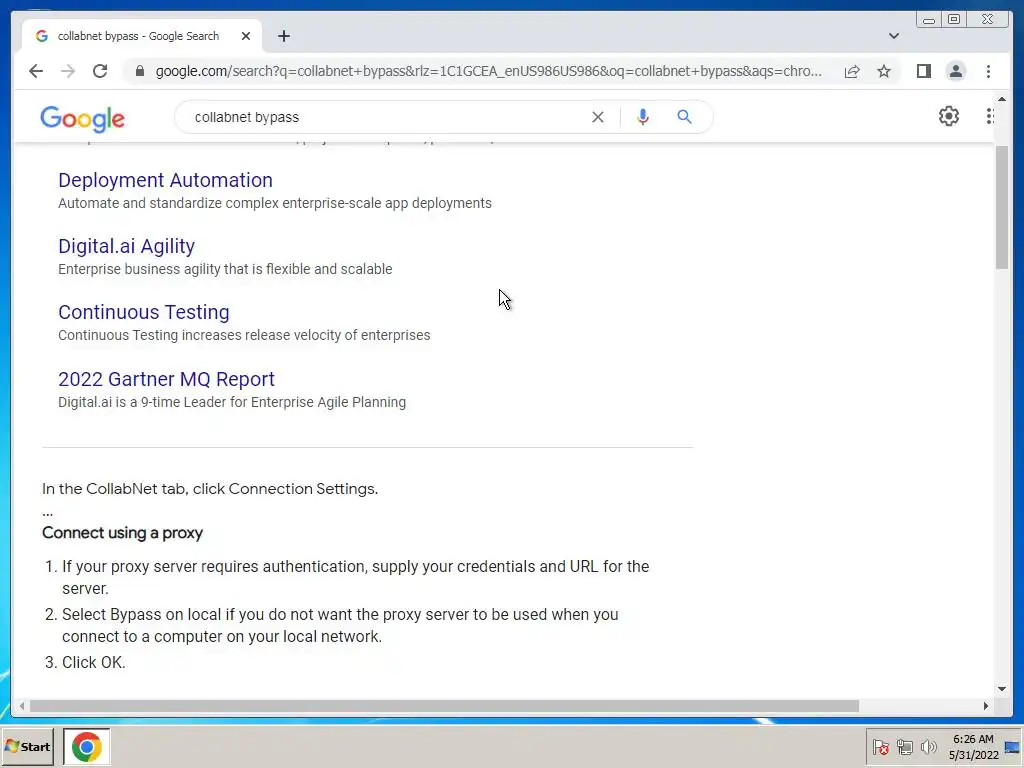This screenshot has height=768, width=1024.
Task: Close the collabnet bypass tab
Action: click(246, 36)
